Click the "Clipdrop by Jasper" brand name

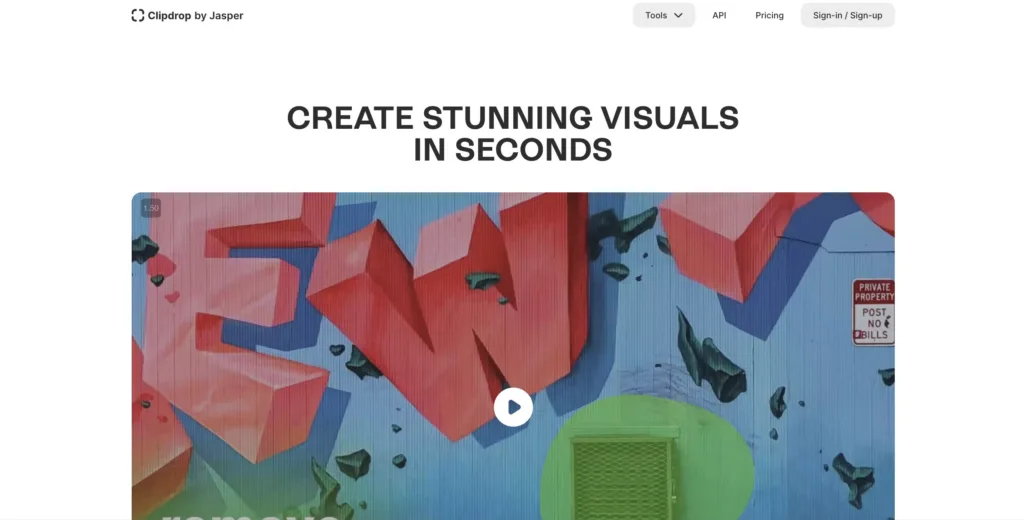tap(195, 16)
